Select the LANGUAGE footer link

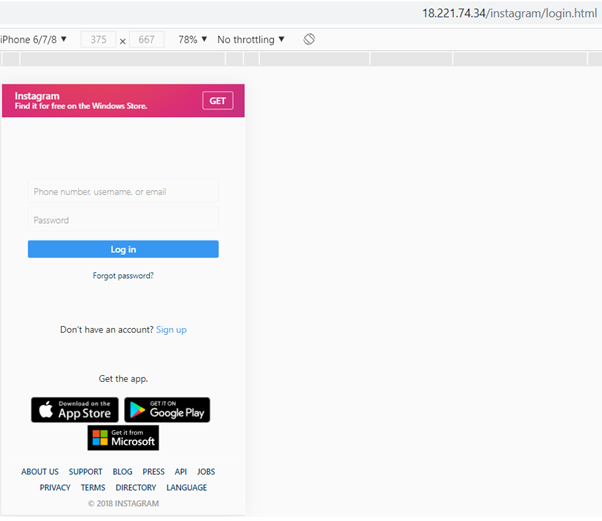click(187, 488)
